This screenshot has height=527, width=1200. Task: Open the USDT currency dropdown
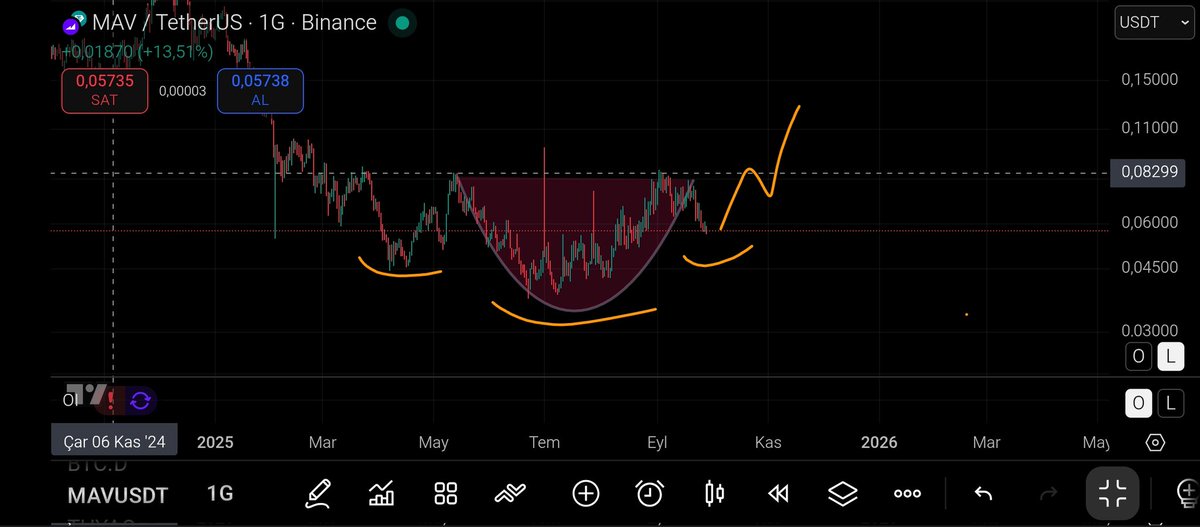point(1154,22)
